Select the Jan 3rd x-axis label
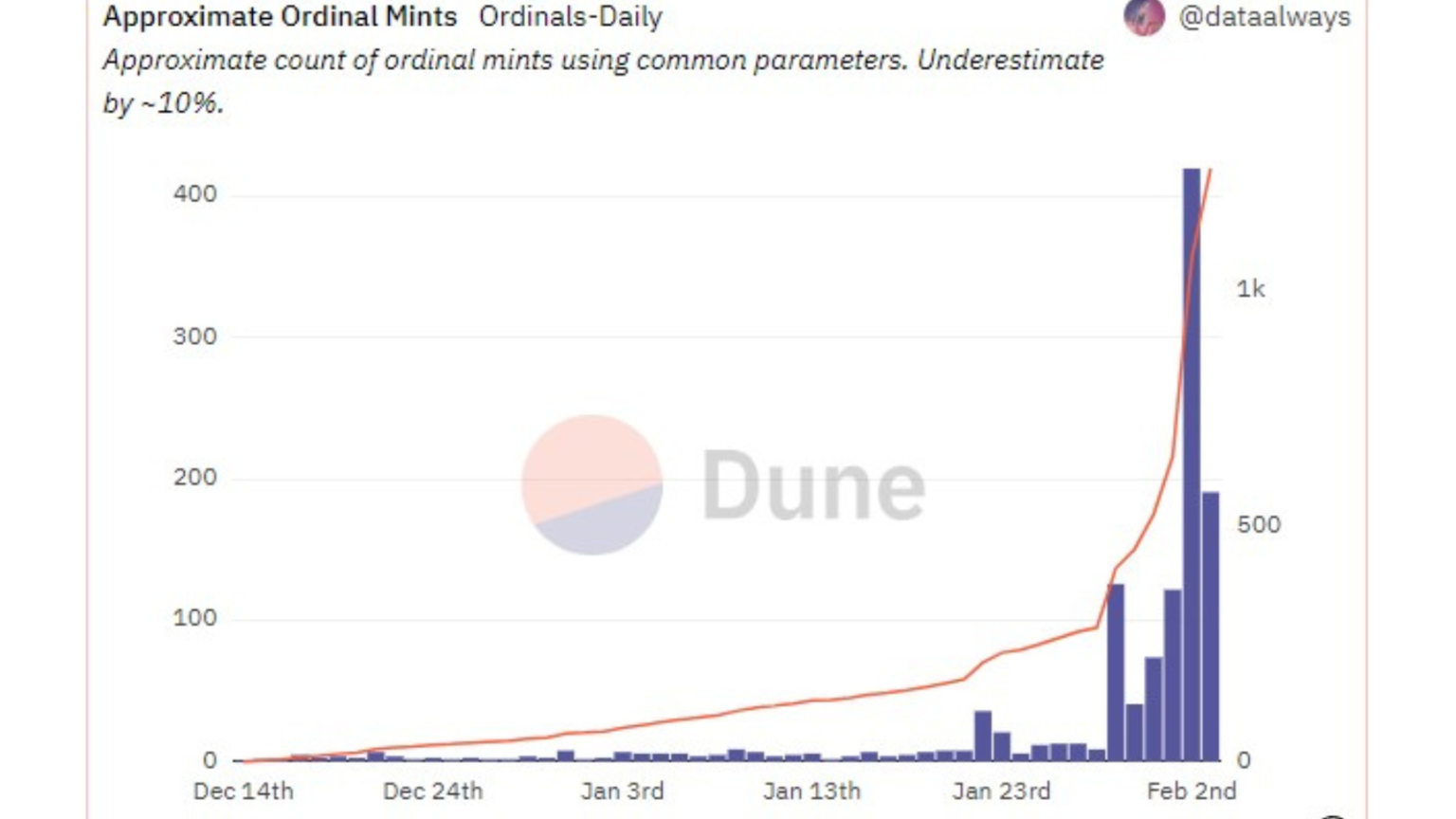Viewport: 1456px width, 819px height. 622,791
